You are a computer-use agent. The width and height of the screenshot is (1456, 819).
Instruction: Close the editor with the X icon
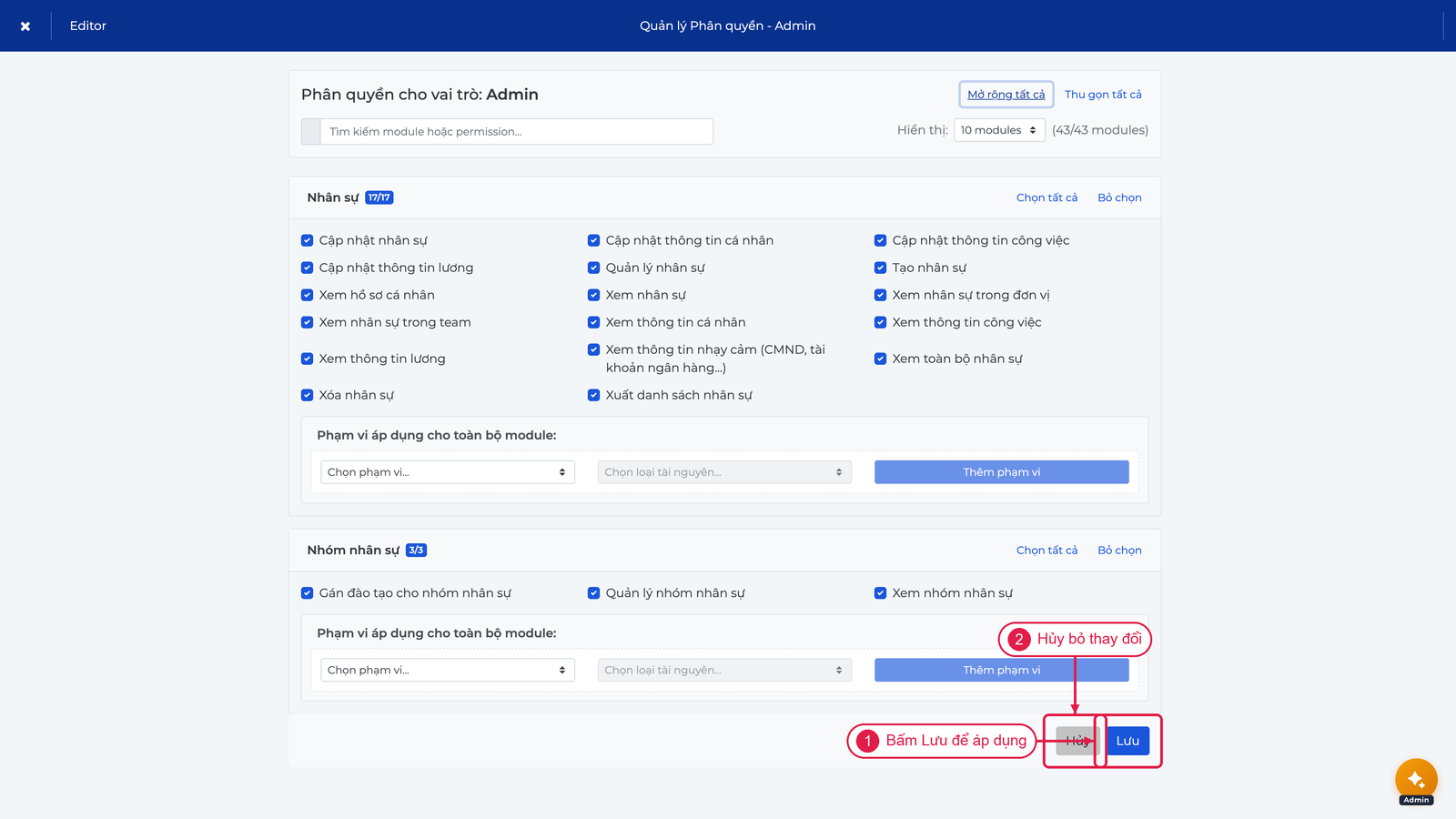pos(25,25)
